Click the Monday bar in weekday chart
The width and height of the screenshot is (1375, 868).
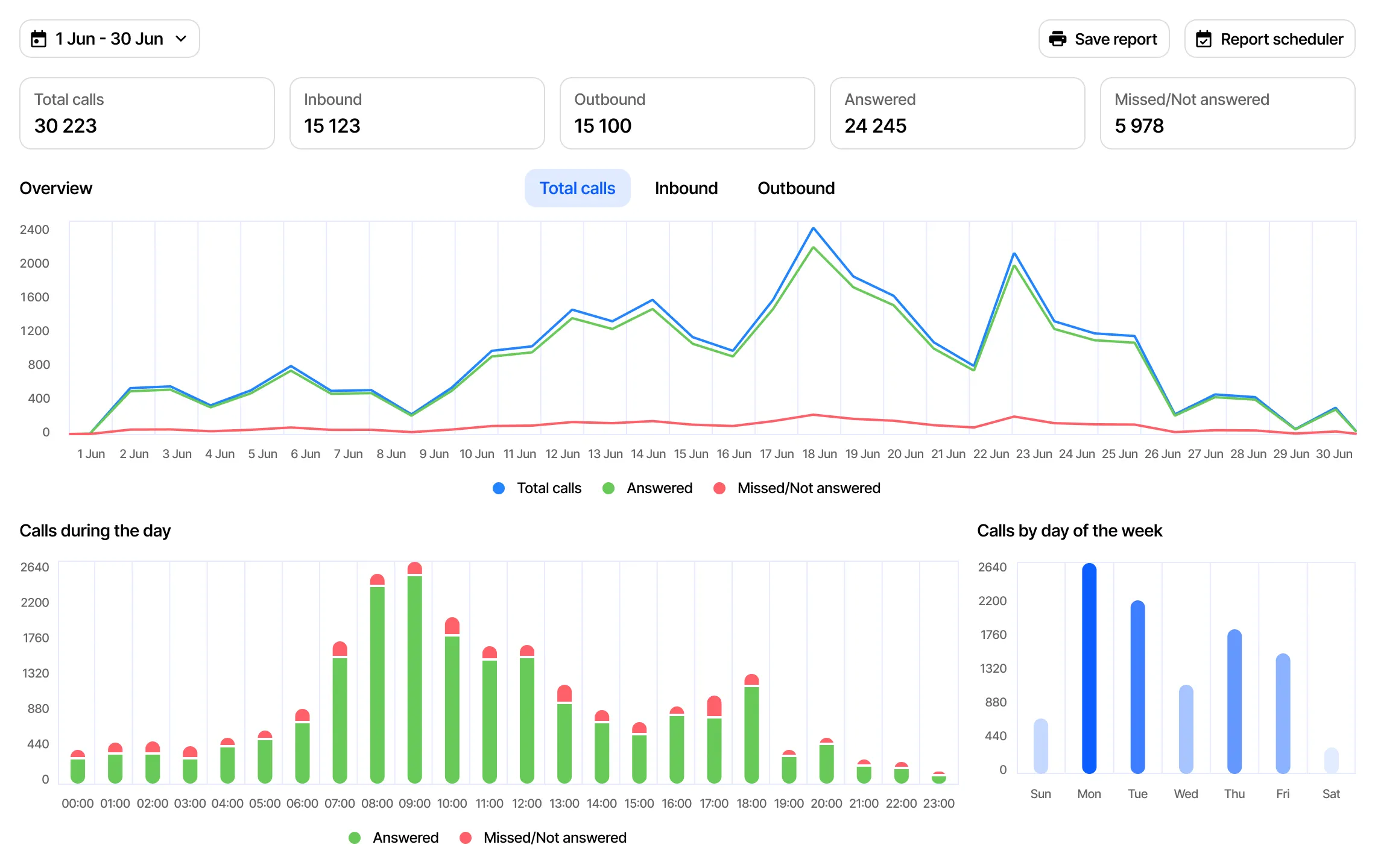coord(1089,668)
